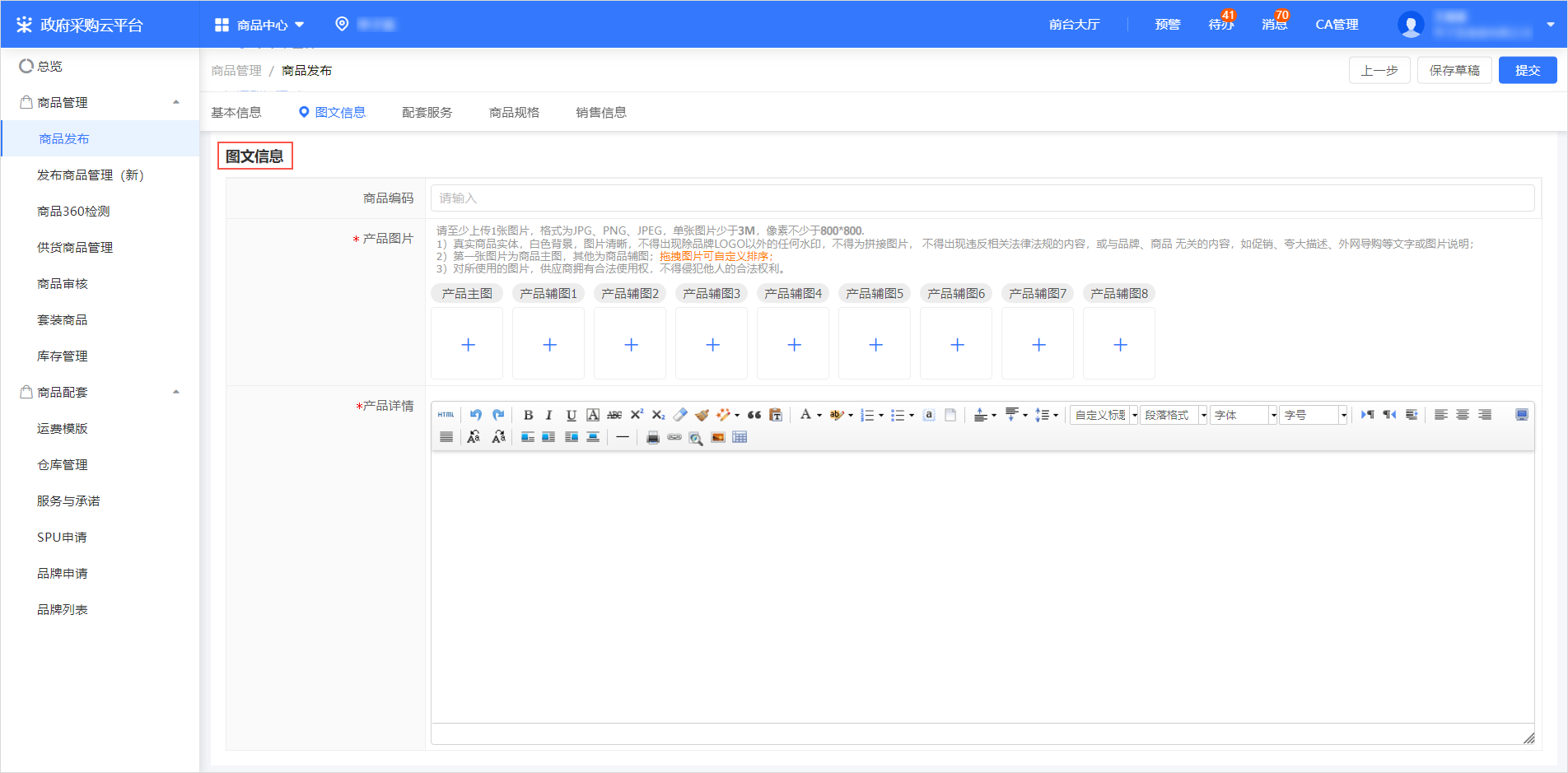Click the insert hyperlink chain icon
Screen dimensions: 1568x773
[x=674, y=437]
